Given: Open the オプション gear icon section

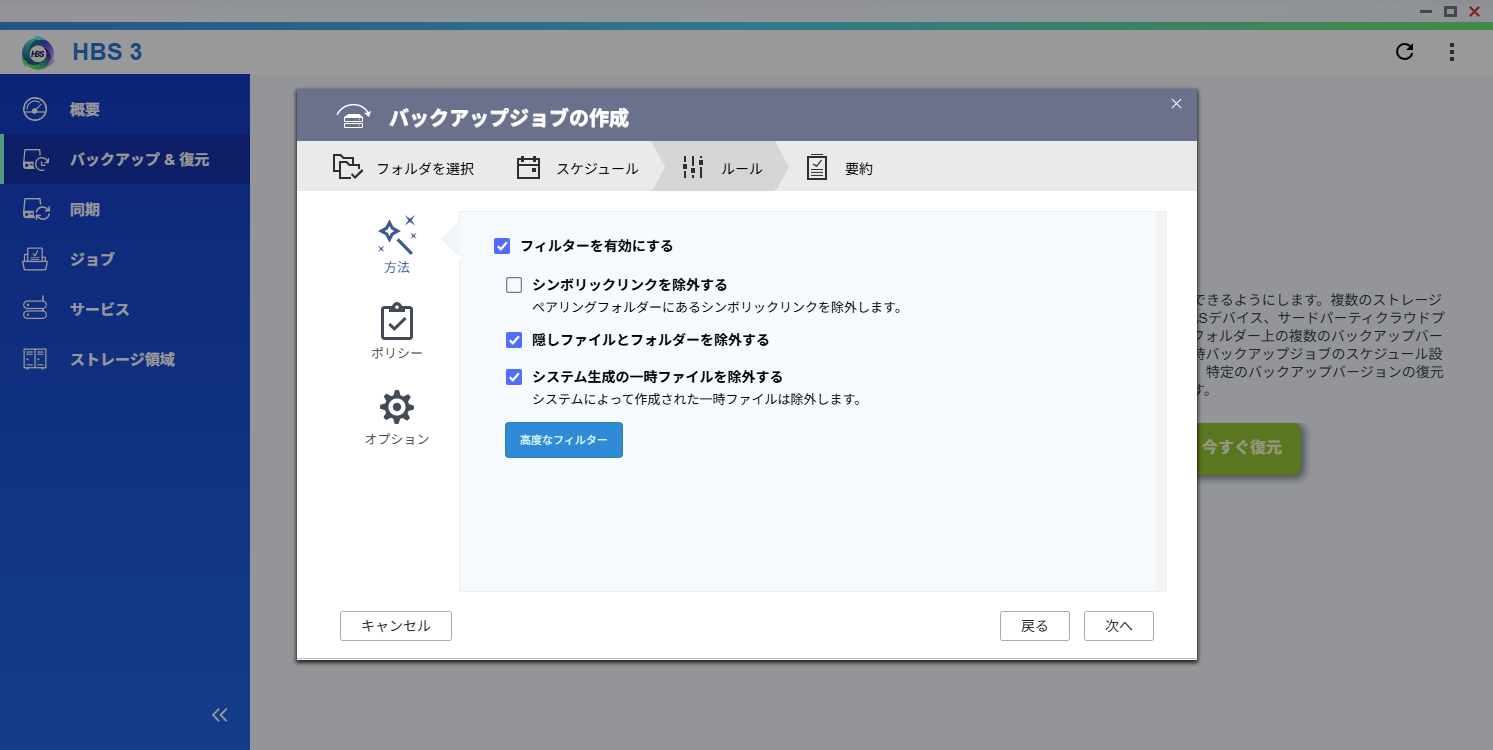Looking at the screenshot, I should click(397, 408).
